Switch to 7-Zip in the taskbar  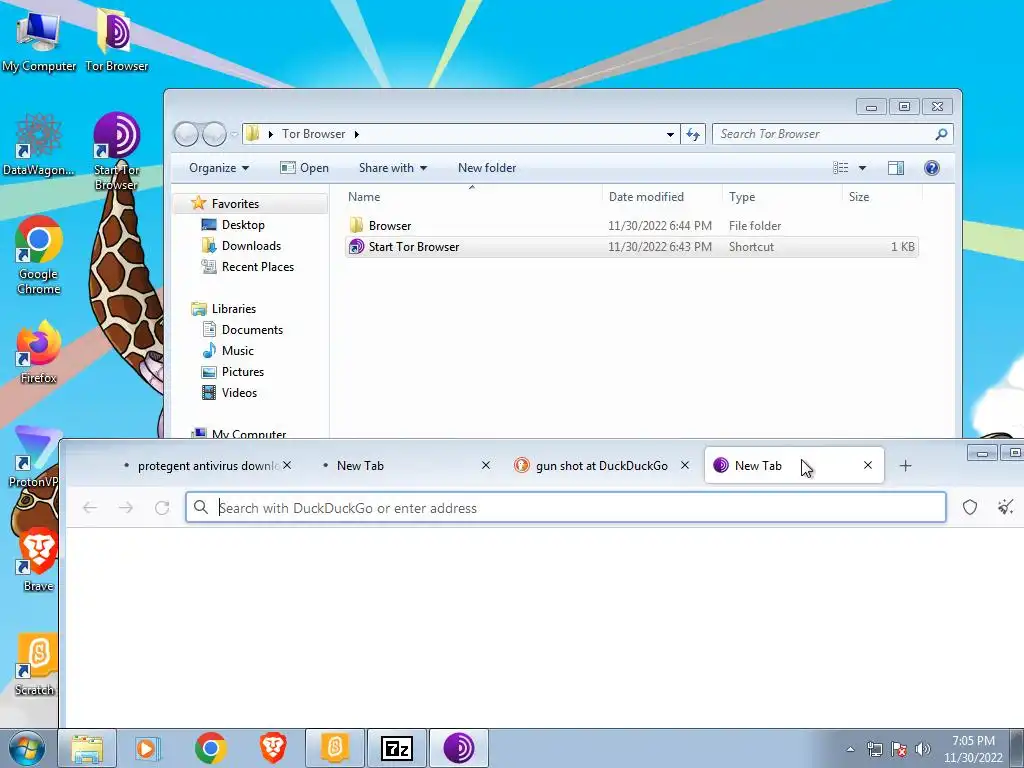(x=397, y=748)
